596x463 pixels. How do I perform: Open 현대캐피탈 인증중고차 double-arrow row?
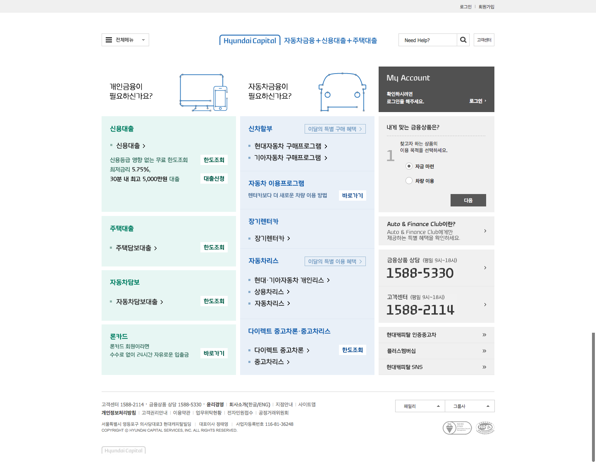point(436,335)
